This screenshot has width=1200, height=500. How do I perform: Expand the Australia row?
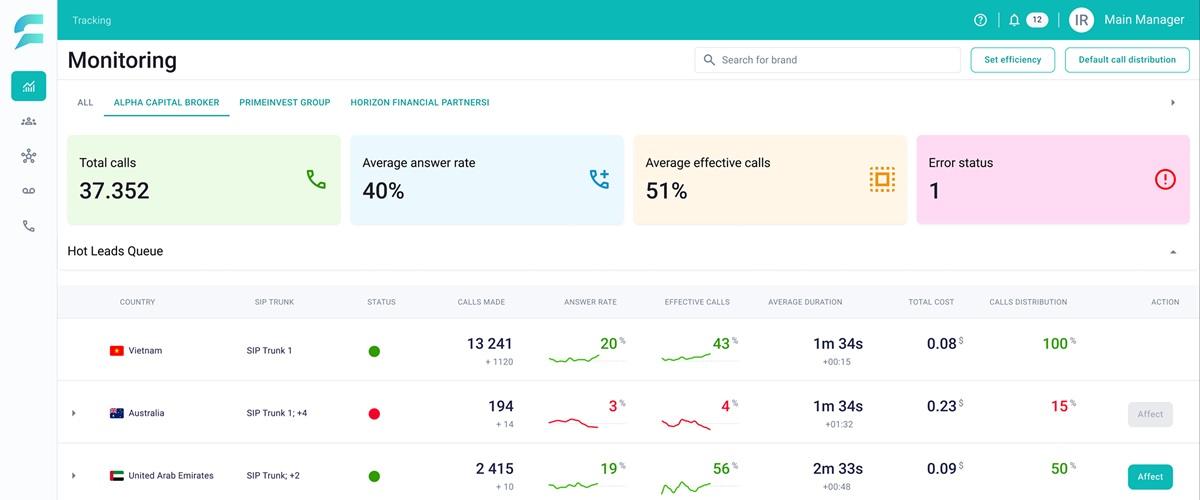(x=73, y=413)
